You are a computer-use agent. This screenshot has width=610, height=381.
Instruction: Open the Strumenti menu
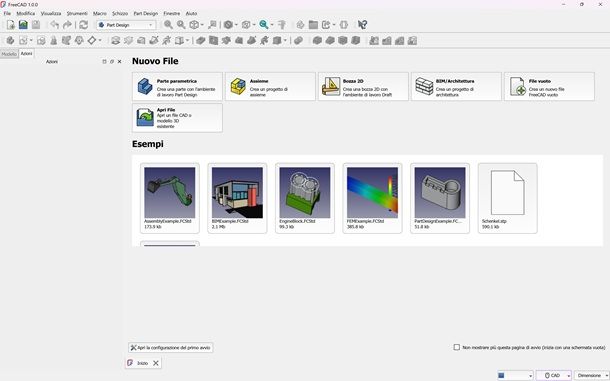pyautogui.click(x=77, y=13)
